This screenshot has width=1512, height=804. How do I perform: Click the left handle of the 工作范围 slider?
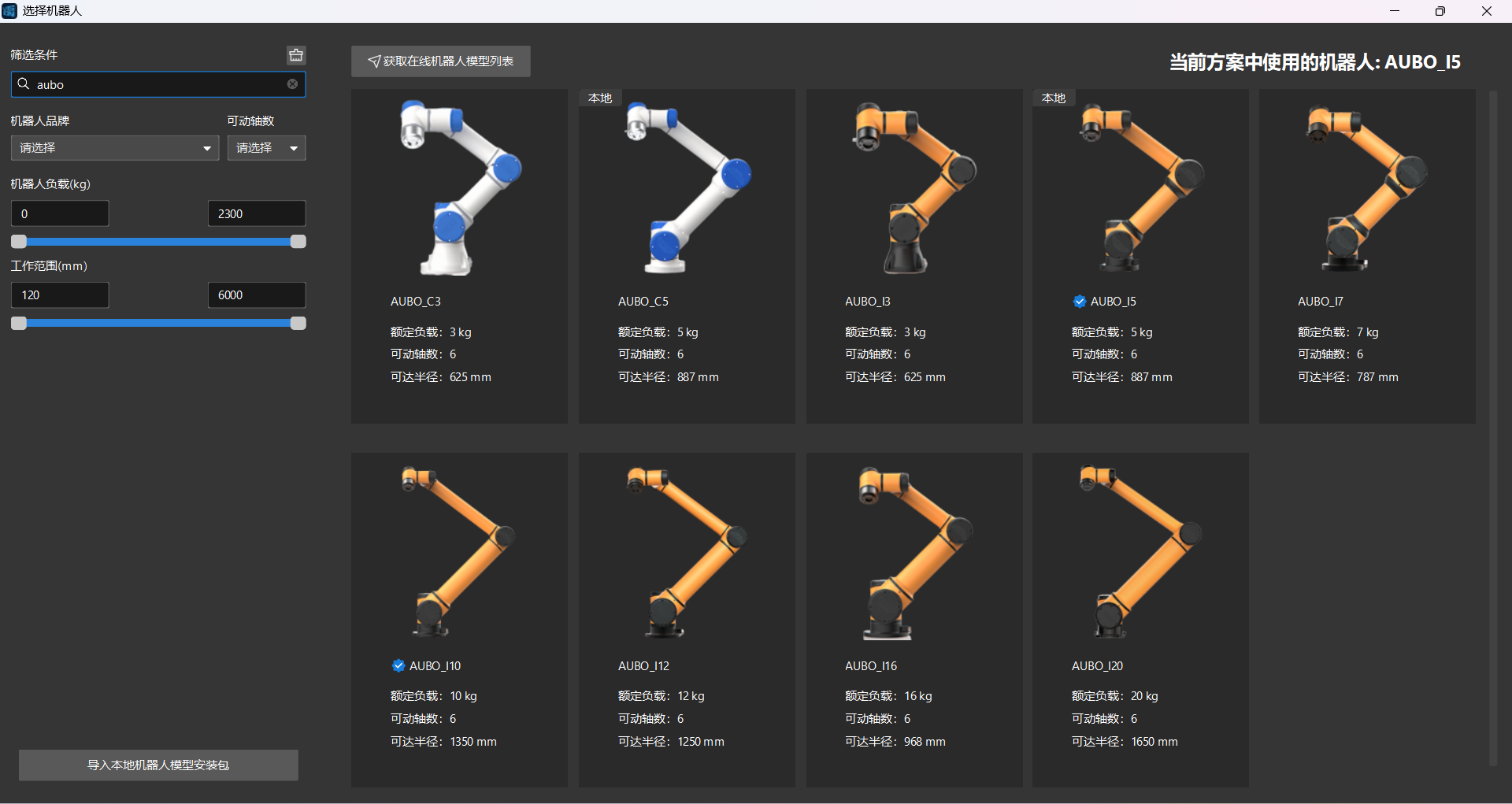[19, 323]
